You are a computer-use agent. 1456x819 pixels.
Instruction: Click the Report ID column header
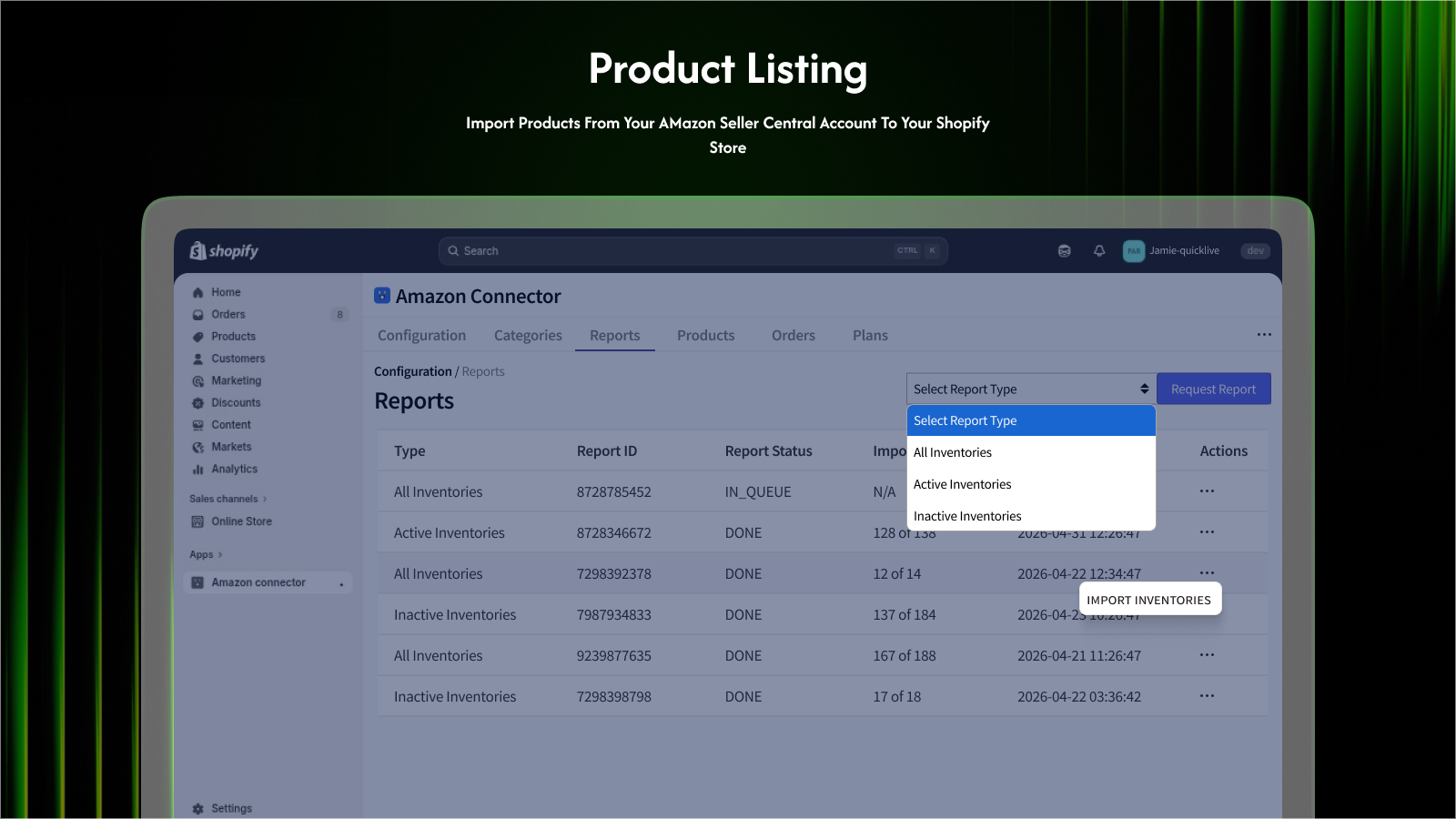pyautogui.click(x=607, y=450)
